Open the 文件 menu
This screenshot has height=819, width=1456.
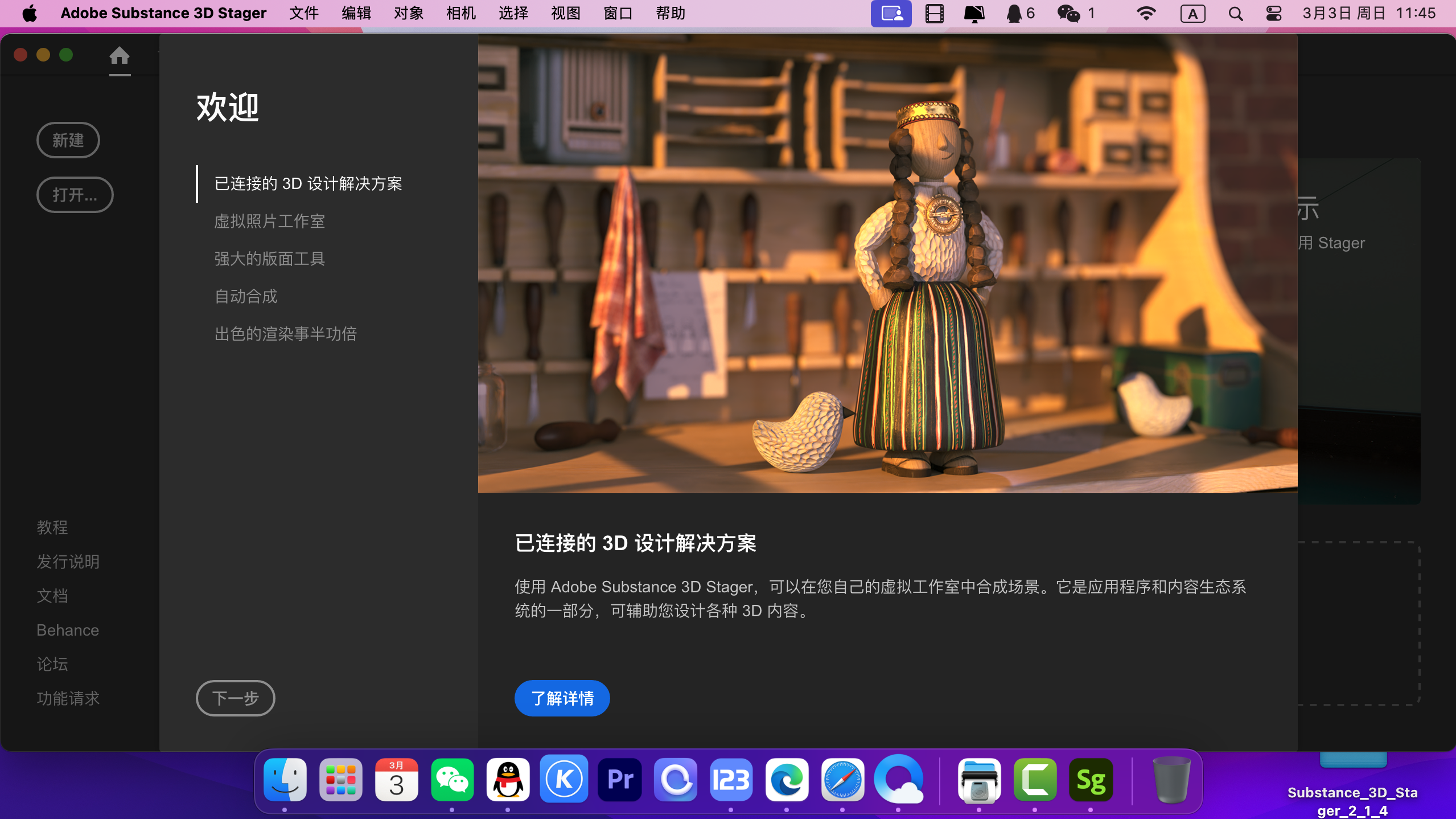point(303,13)
